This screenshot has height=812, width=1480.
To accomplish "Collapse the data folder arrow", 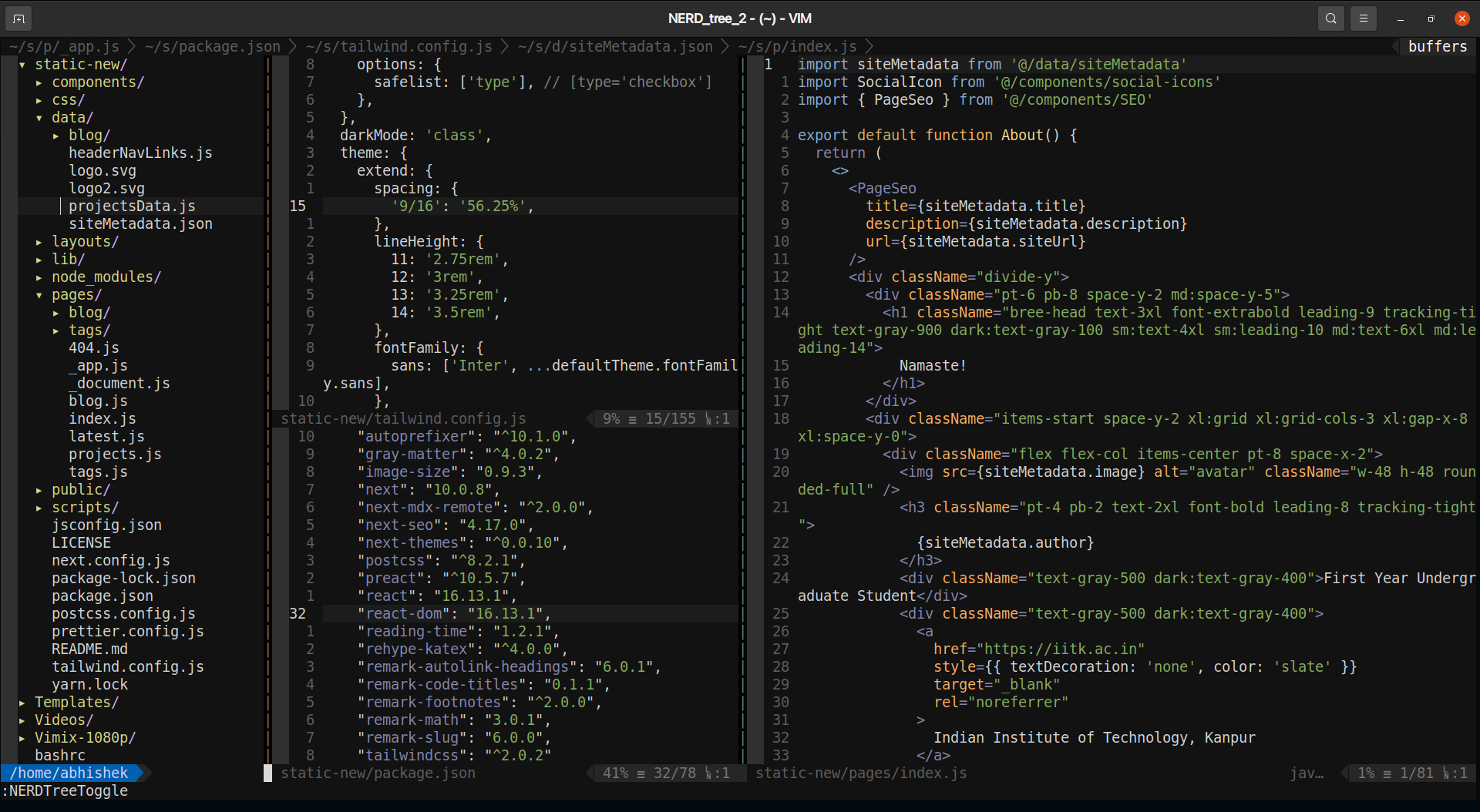I will 39,118.
